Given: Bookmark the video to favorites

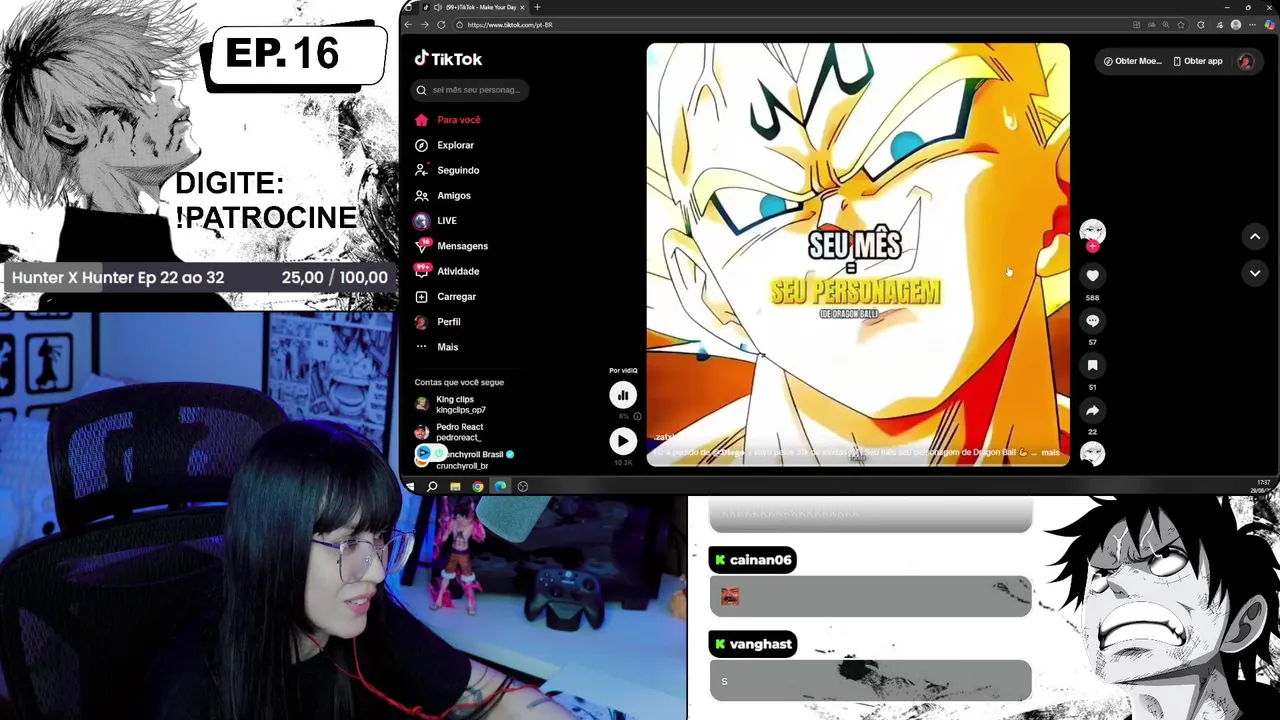Looking at the screenshot, I should click(x=1092, y=366).
